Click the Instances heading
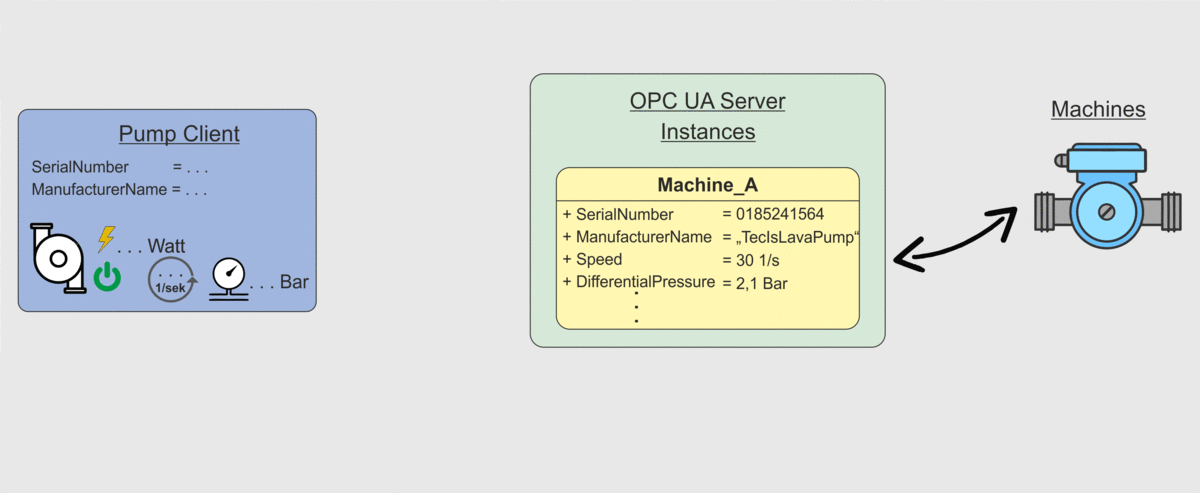 pyautogui.click(x=707, y=132)
